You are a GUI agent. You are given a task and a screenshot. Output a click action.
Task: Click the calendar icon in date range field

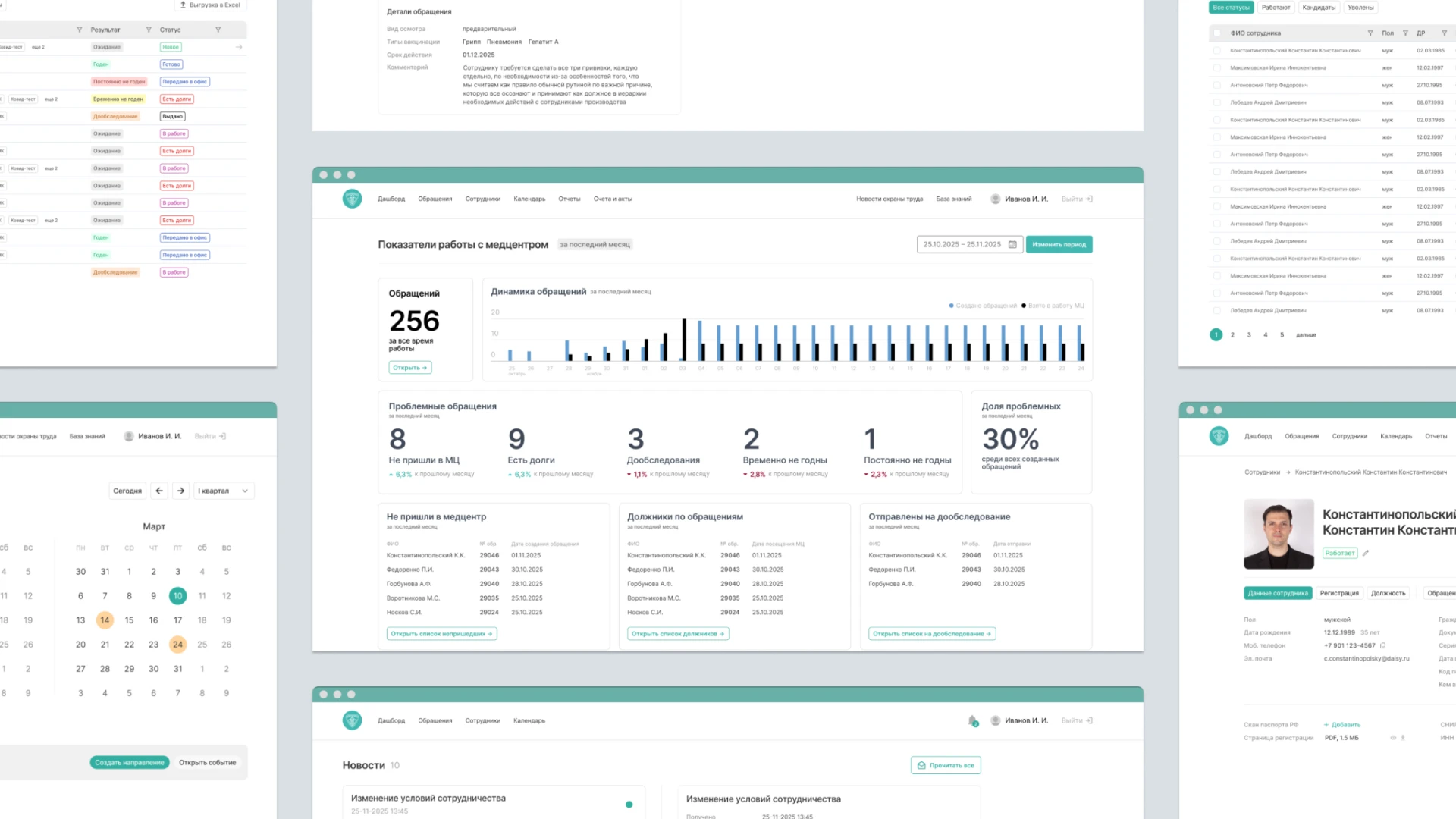(1012, 245)
